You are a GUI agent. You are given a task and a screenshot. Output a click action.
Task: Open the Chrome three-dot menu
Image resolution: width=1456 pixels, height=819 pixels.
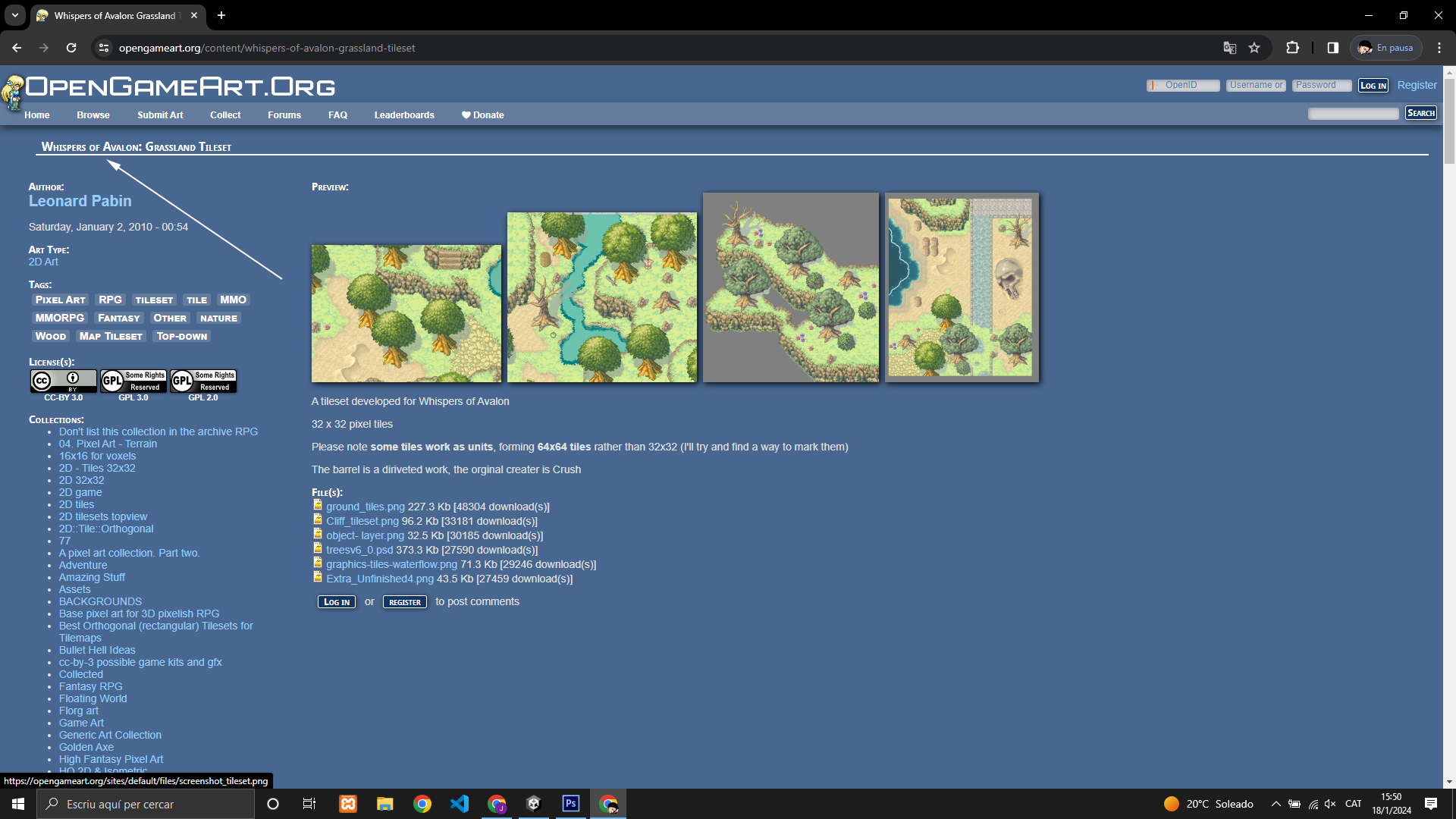[x=1439, y=48]
